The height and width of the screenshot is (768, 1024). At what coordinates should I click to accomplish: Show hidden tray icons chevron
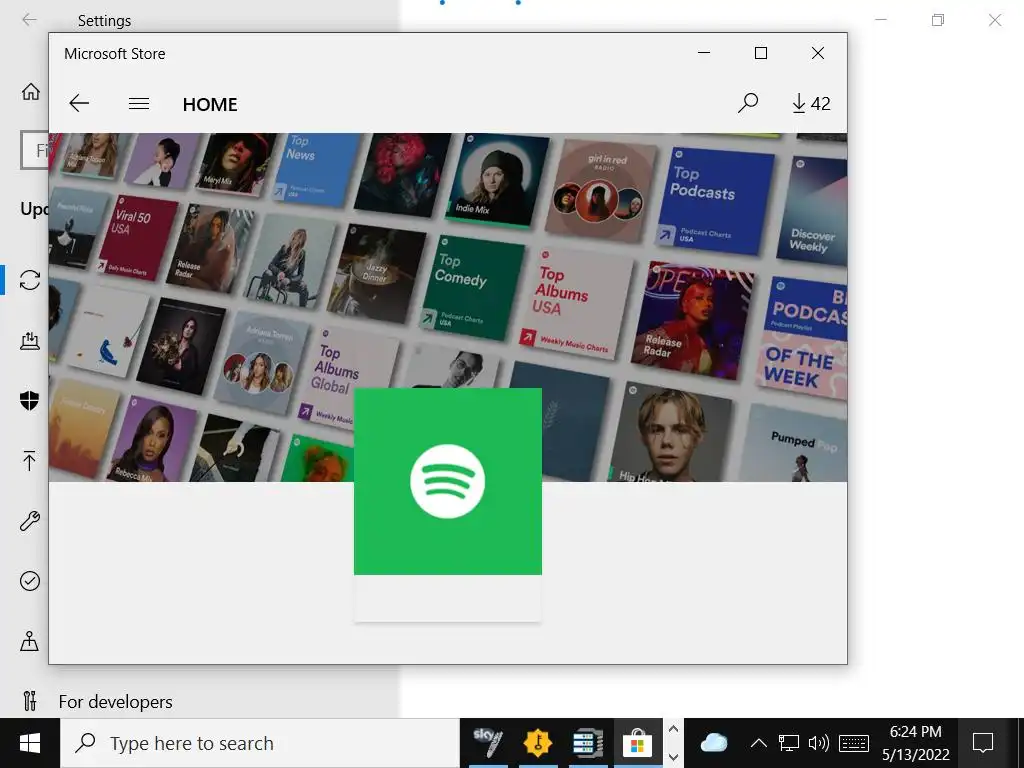tap(758, 743)
